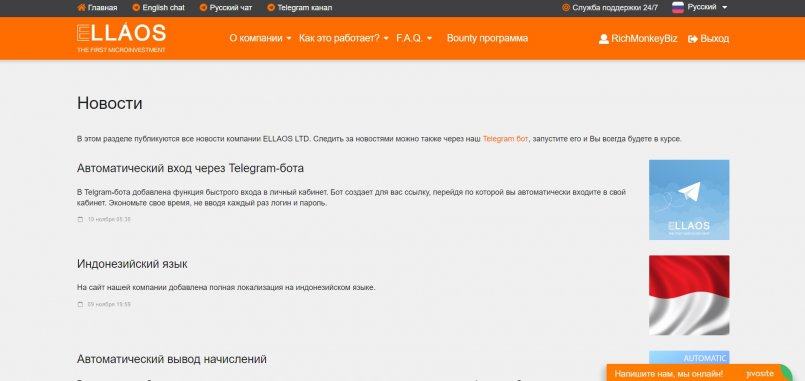
Task: Click Выход to log out
Action: (x=714, y=39)
